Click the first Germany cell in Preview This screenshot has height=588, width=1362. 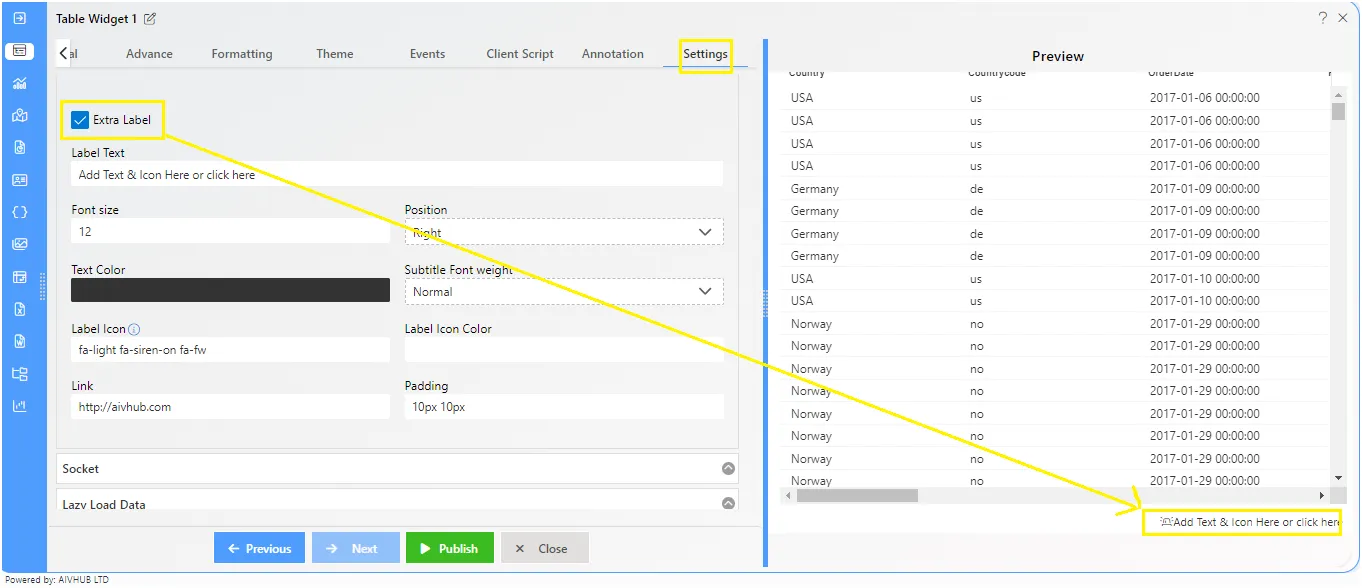pos(814,188)
